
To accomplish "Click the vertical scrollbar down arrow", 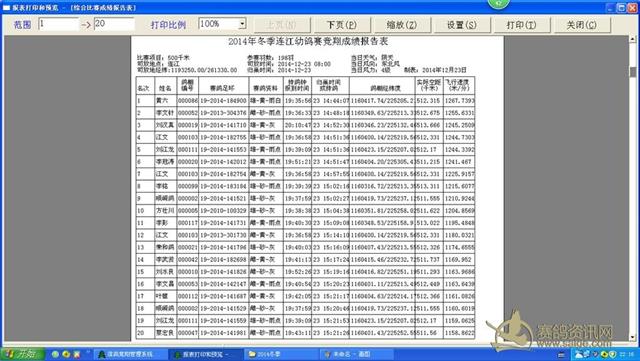I will click(633, 337).
